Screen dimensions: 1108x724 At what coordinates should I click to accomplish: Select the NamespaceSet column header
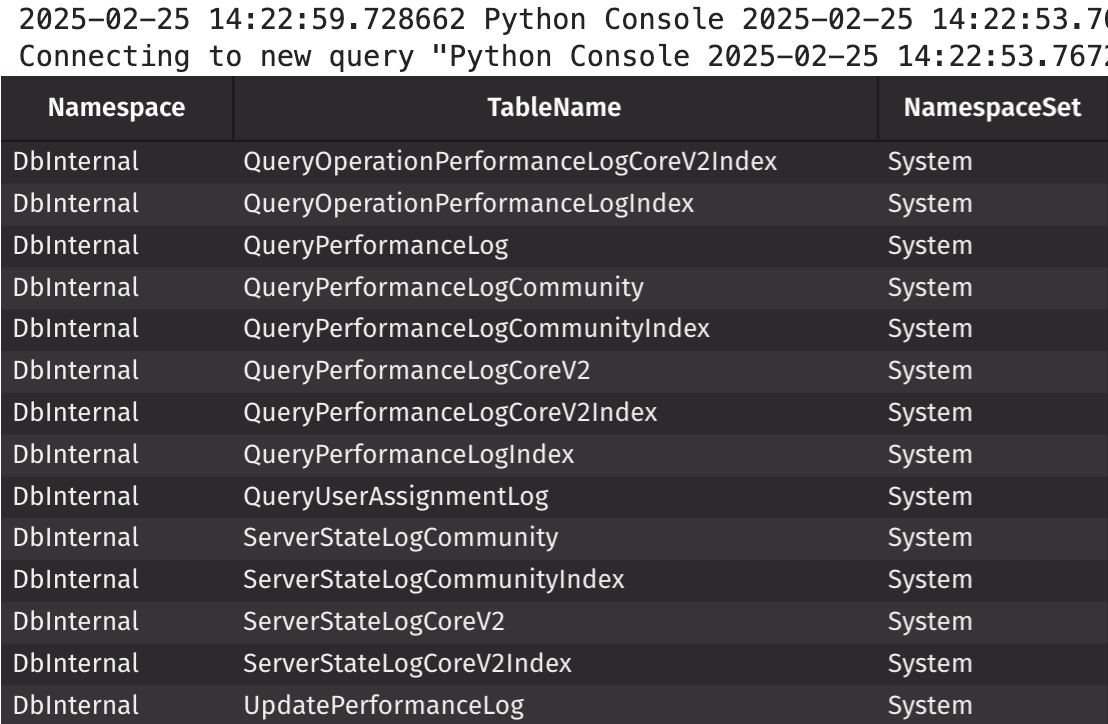pyautogui.click(x=992, y=109)
